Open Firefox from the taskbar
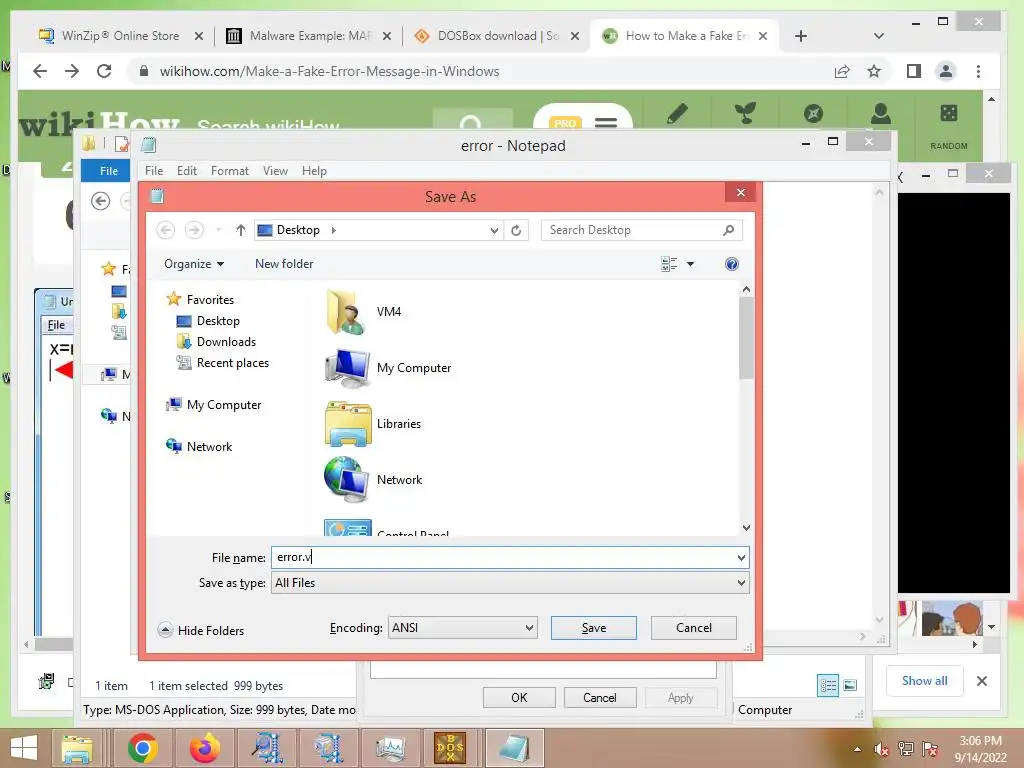1024x768 pixels. point(204,748)
